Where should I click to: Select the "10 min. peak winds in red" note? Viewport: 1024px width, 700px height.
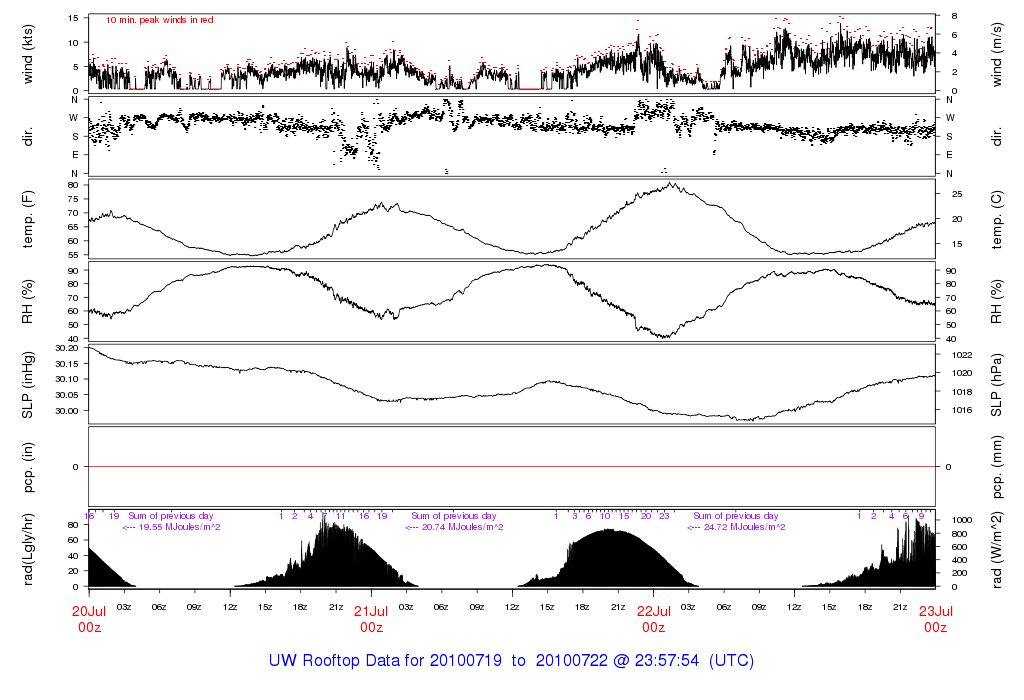(x=160, y=20)
